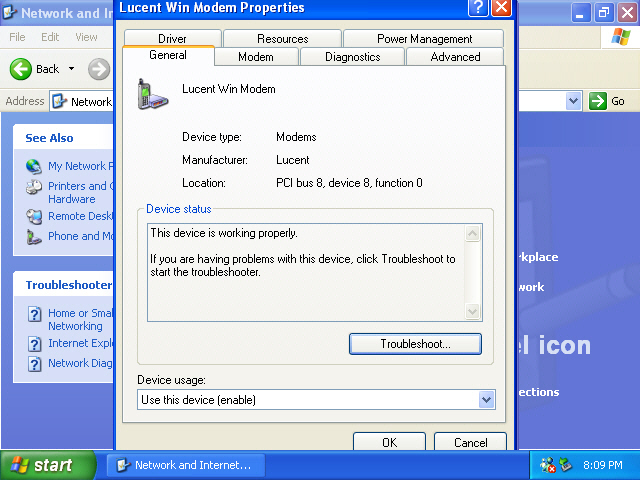Open the Printers and Other Hardware link

coord(81,192)
